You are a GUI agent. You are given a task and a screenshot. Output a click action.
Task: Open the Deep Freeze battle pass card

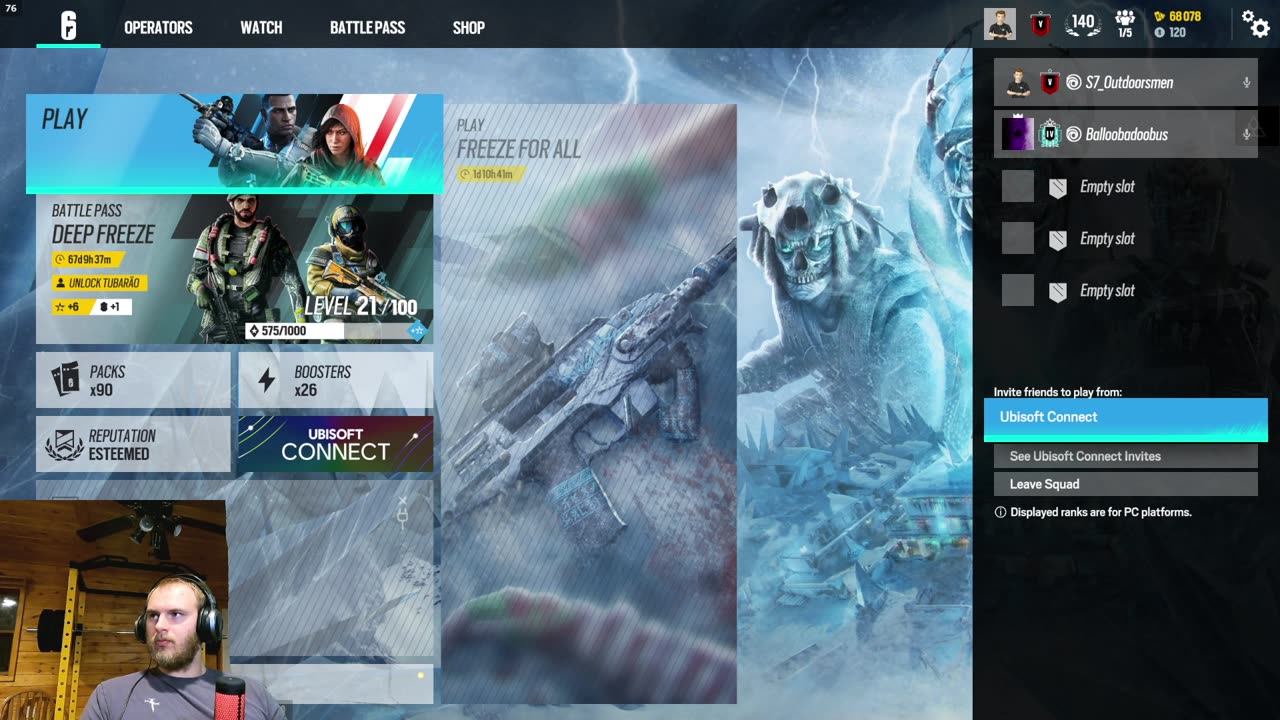[x=234, y=269]
